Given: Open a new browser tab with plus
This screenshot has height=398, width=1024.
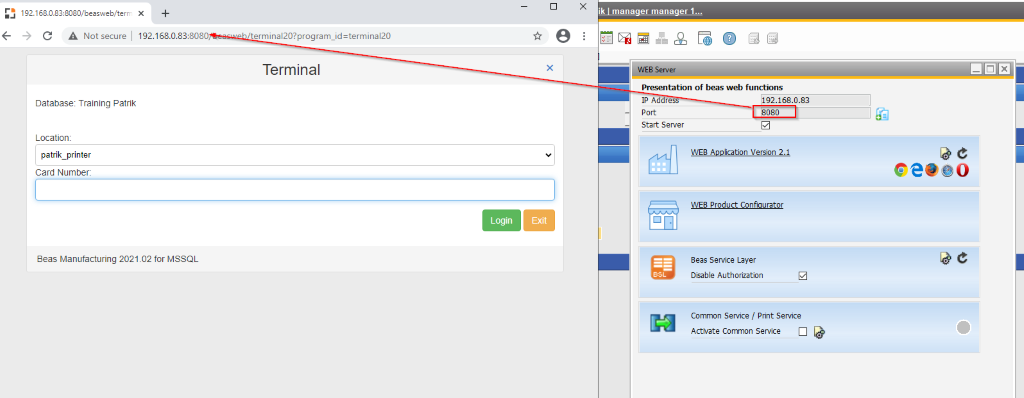Looking at the screenshot, I should 165,13.
